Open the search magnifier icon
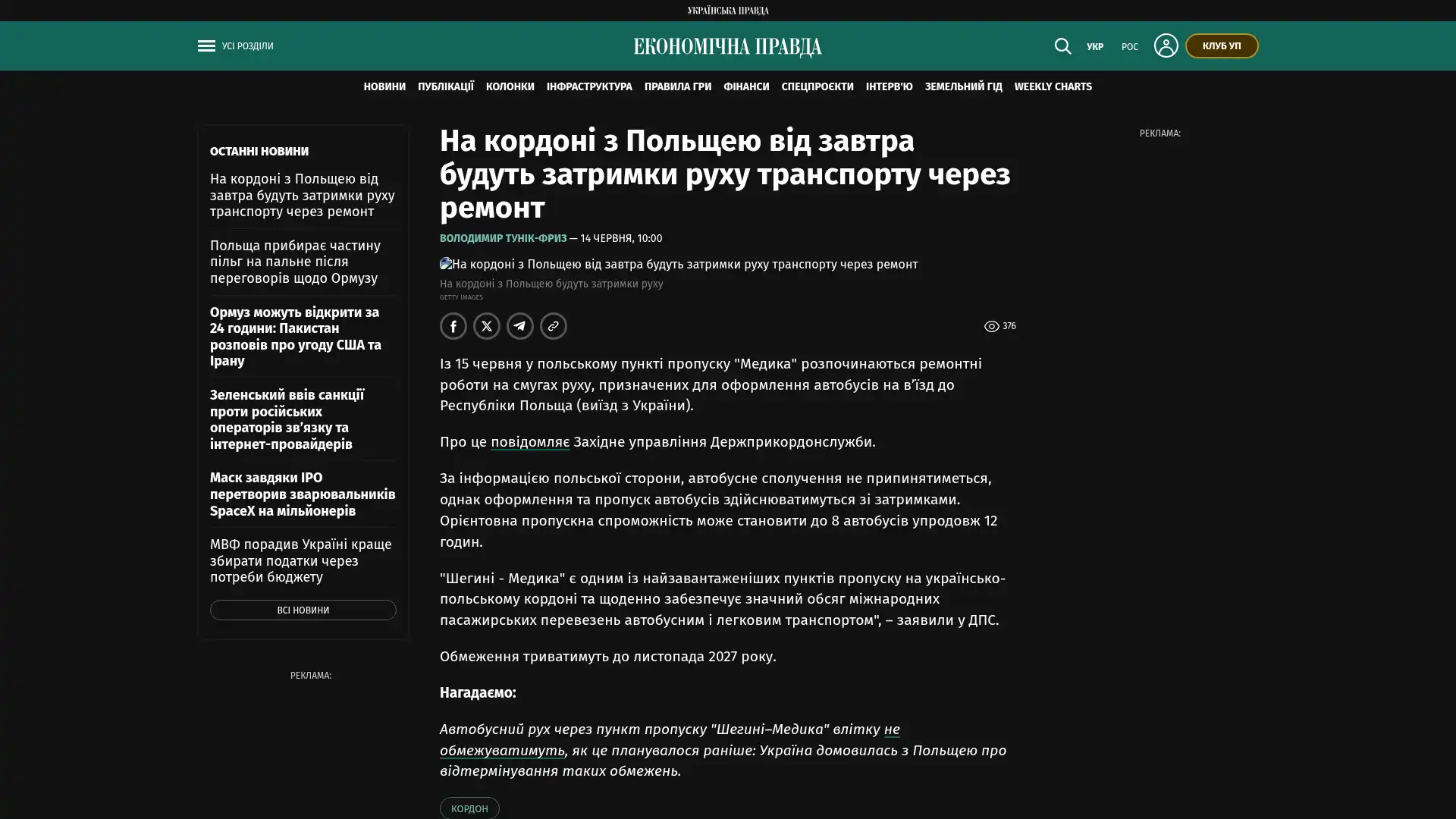Screen dimensions: 1456x819 pos(1062,46)
